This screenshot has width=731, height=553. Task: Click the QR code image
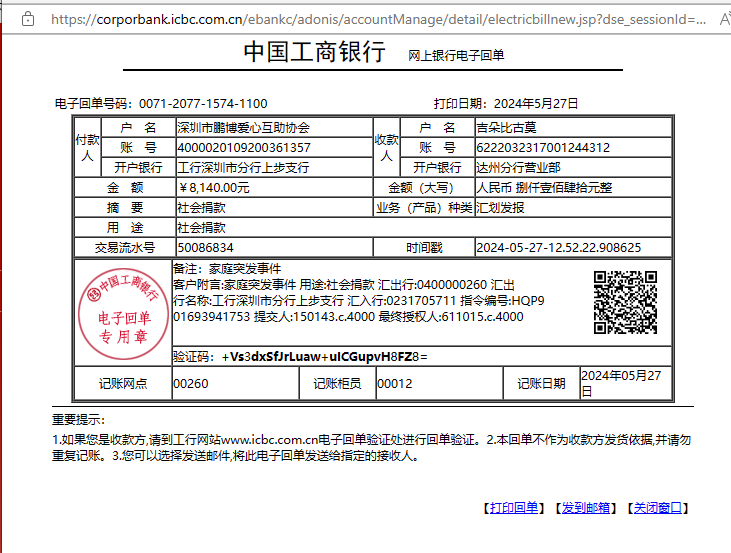[625, 302]
